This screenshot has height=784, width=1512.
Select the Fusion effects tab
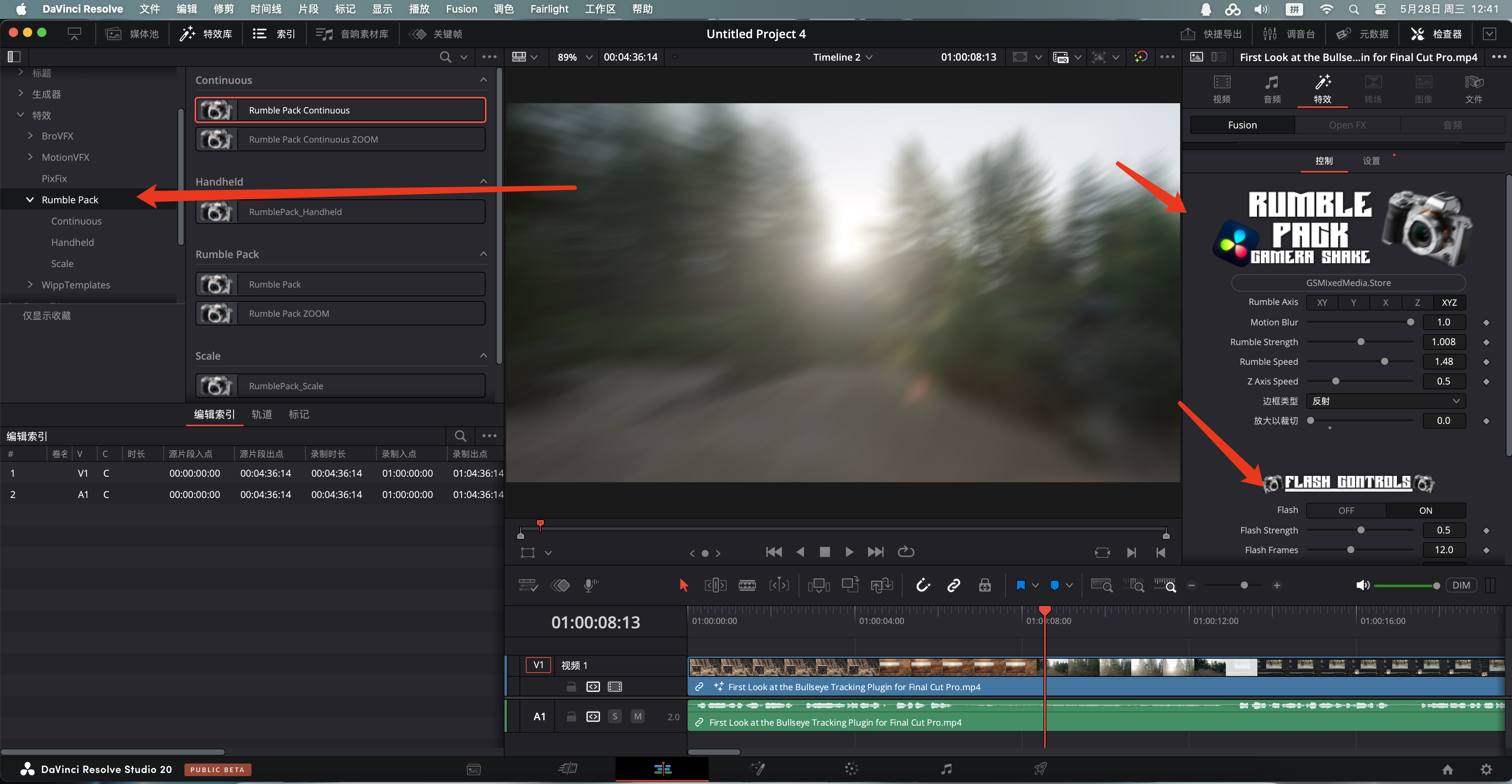coord(1242,125)
